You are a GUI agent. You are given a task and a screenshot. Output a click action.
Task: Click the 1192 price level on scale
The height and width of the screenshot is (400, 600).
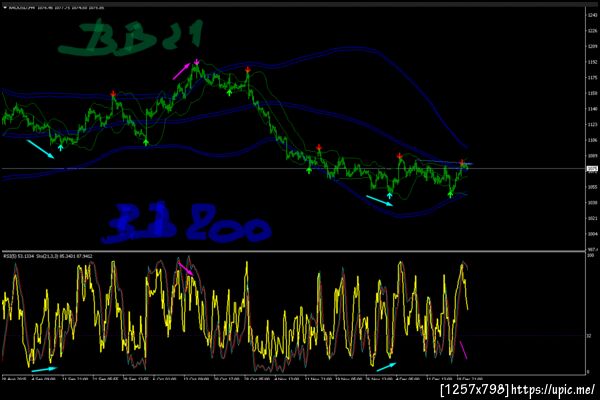click(x=592, y=62)
